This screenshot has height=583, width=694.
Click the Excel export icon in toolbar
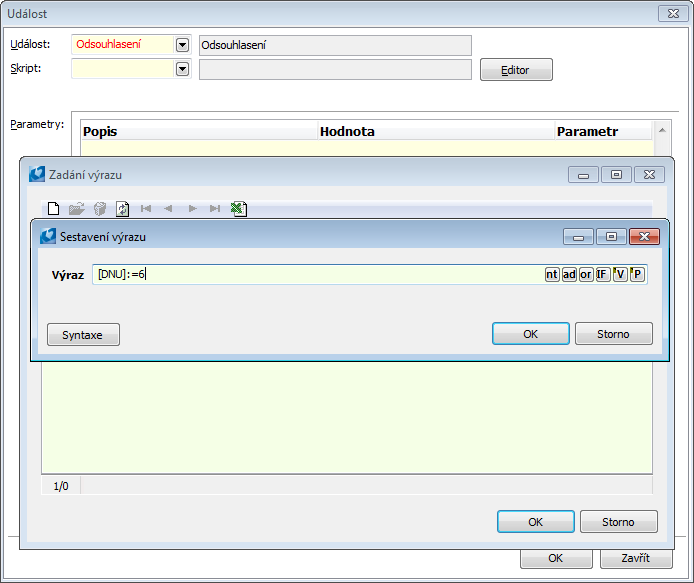(x=239, y=208)
